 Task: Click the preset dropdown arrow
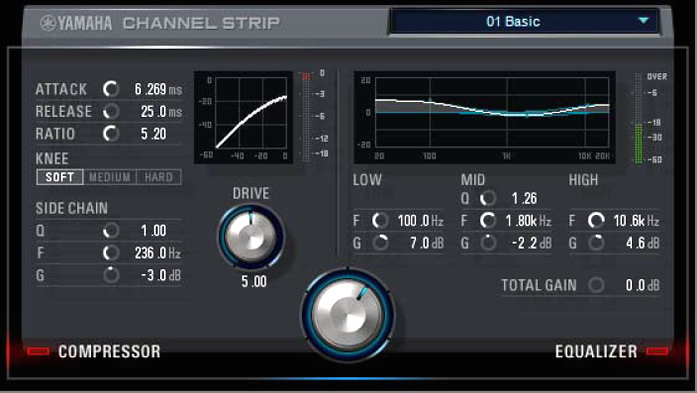643,21
